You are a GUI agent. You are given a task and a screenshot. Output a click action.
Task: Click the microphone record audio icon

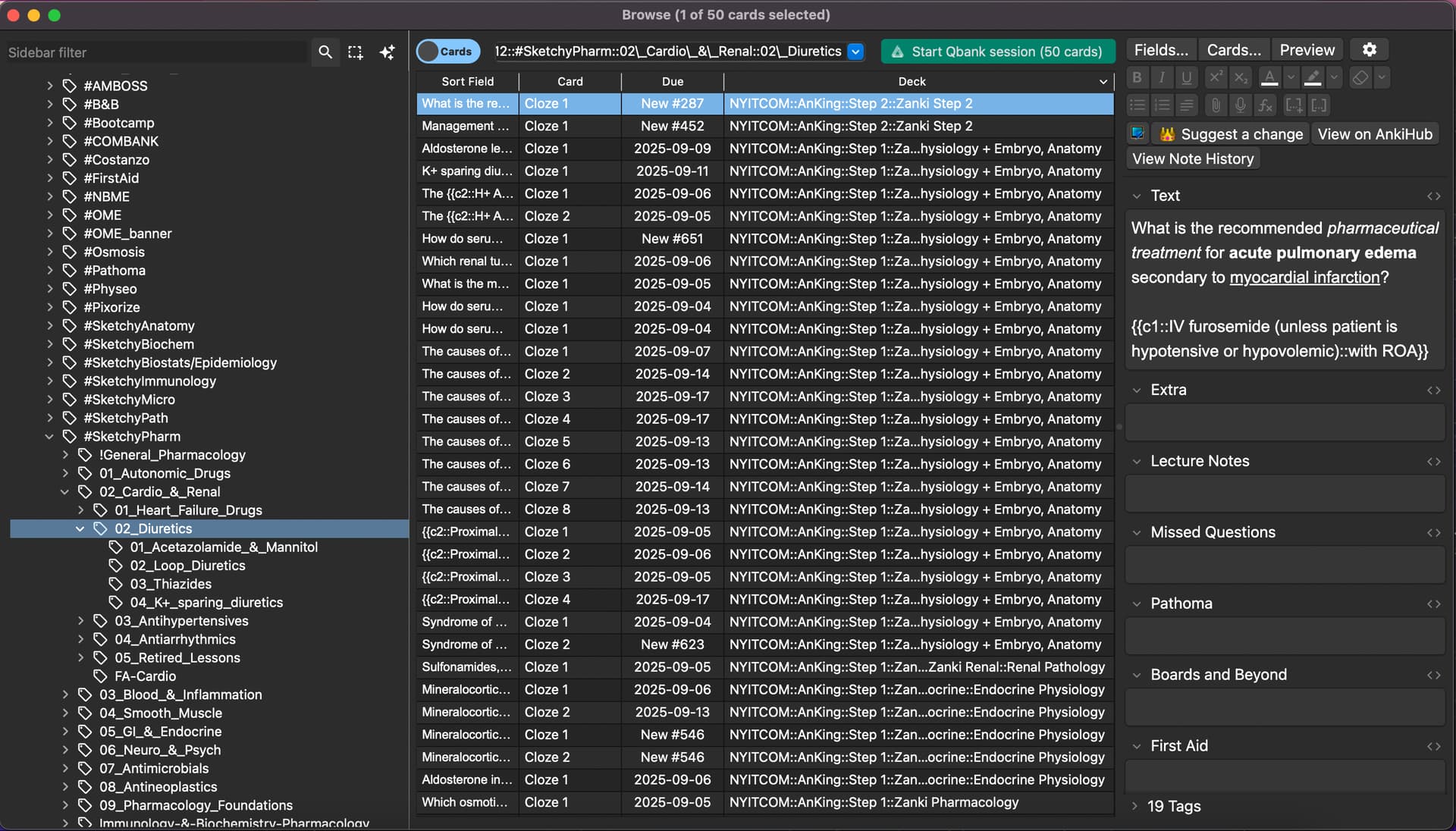(1241, 105)
